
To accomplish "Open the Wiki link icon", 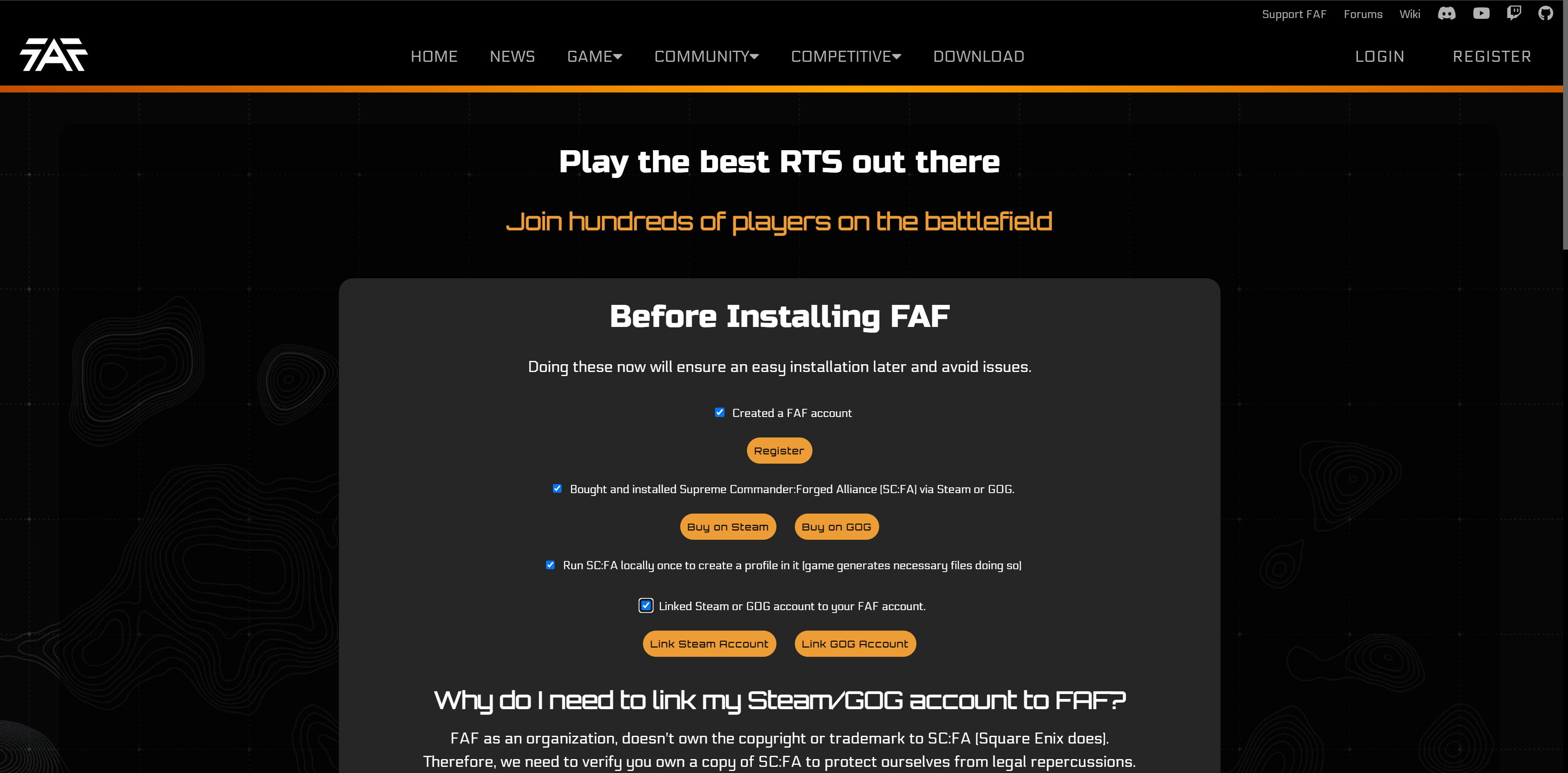I will click(x=1411, y=13).
